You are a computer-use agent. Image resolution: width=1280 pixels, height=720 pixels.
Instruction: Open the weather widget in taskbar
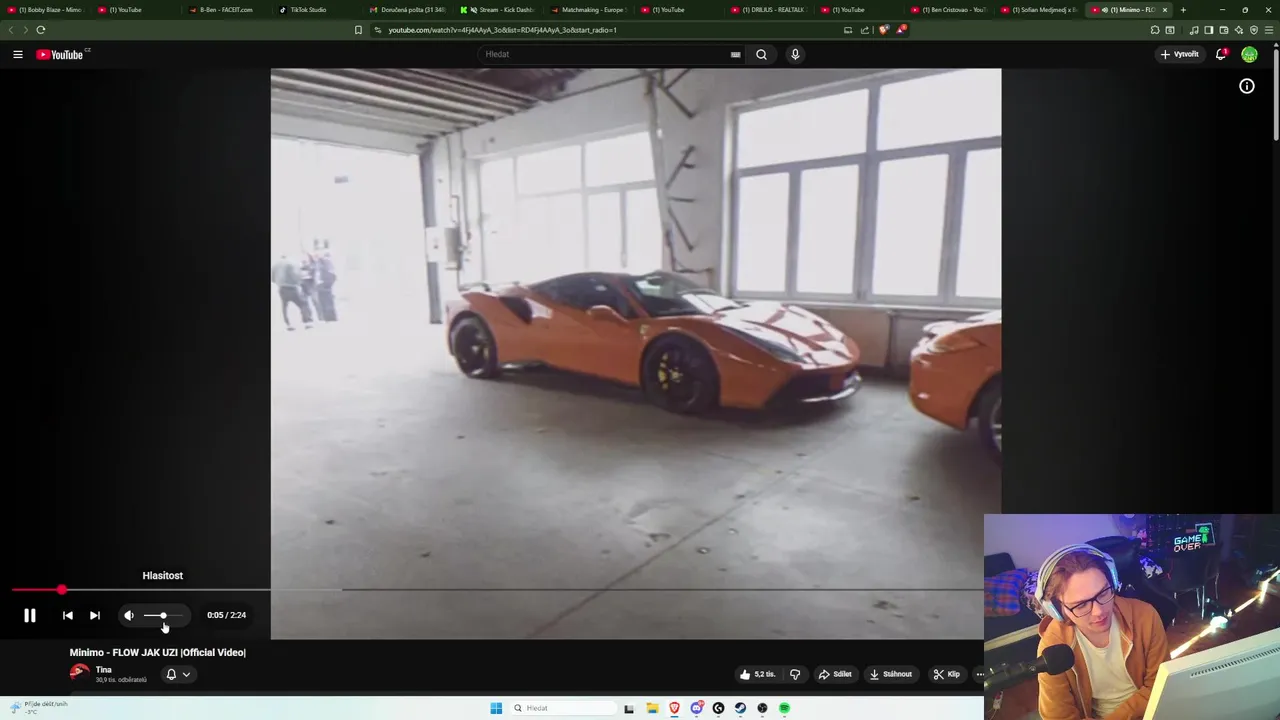pyautogui.click(x=38, y=708)
